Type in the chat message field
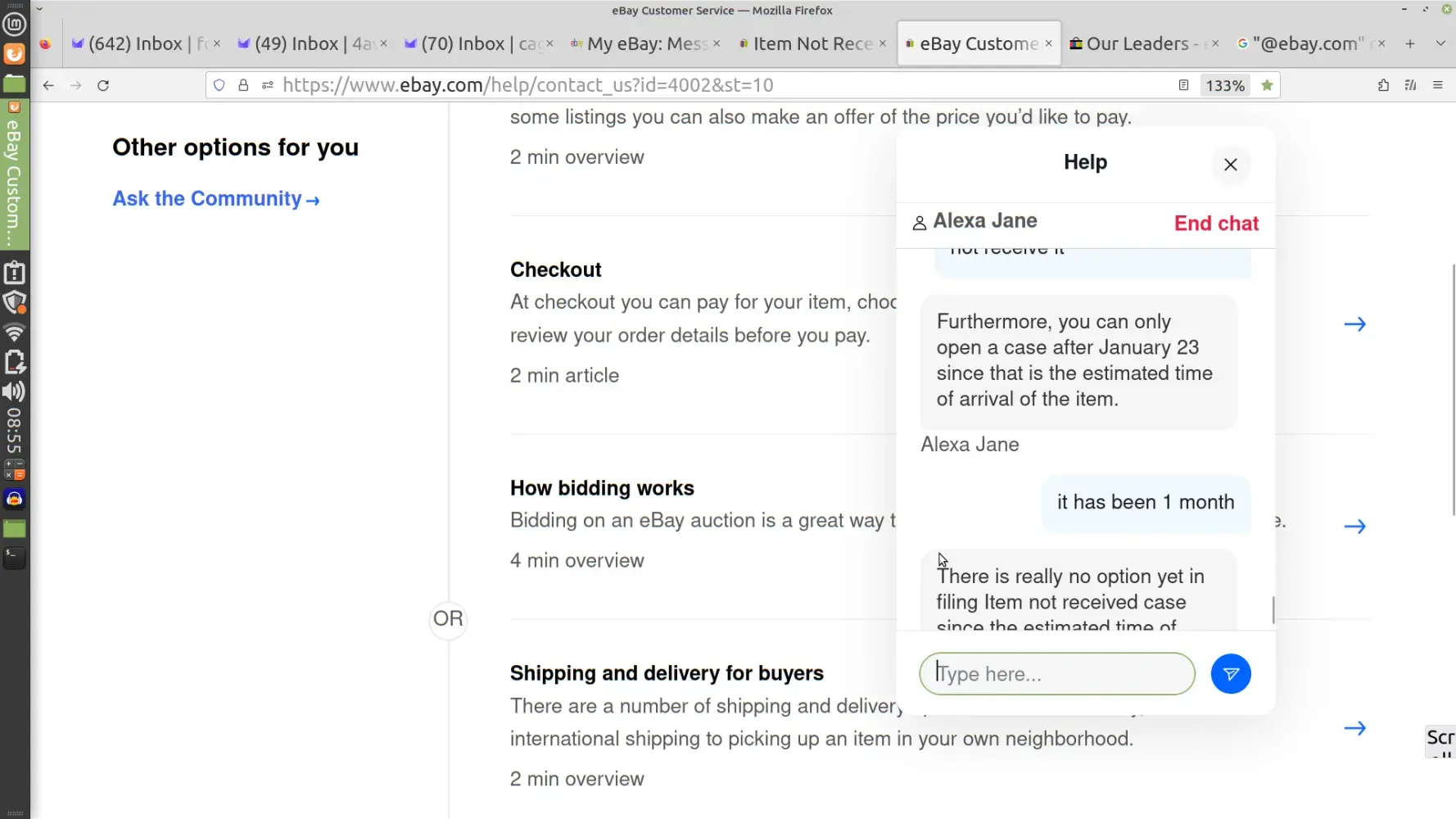The height and width of the screenshot is (819, 1456). [1056, 674]
